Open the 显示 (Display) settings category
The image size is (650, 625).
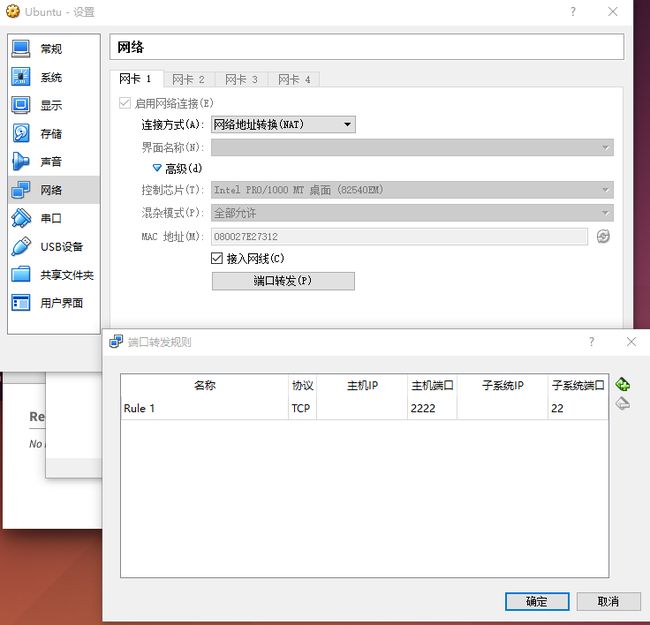(53, 105)
